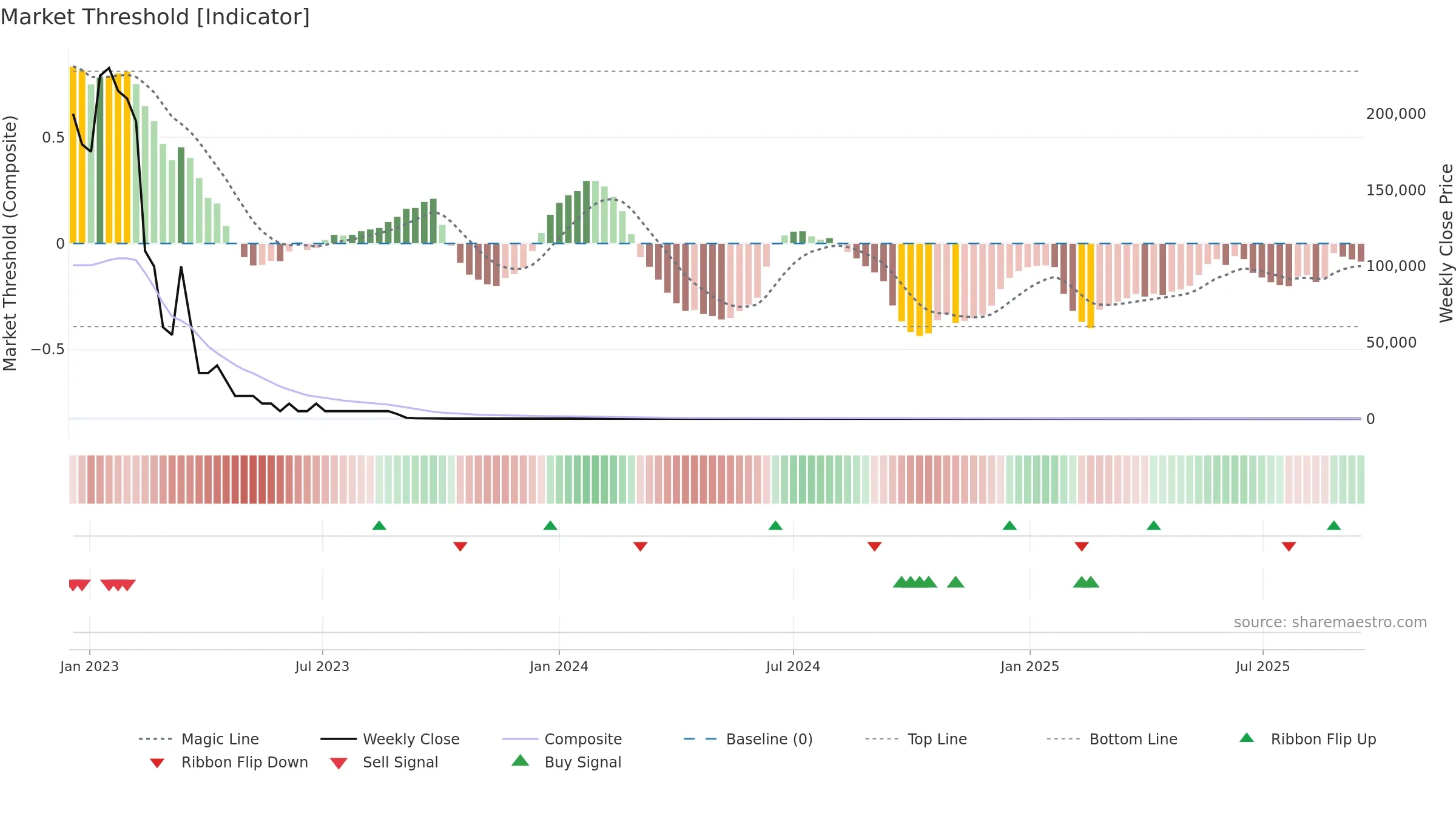
Task: Toggle the Bottom Line legend entry
Action: (x=1112, y=739)
